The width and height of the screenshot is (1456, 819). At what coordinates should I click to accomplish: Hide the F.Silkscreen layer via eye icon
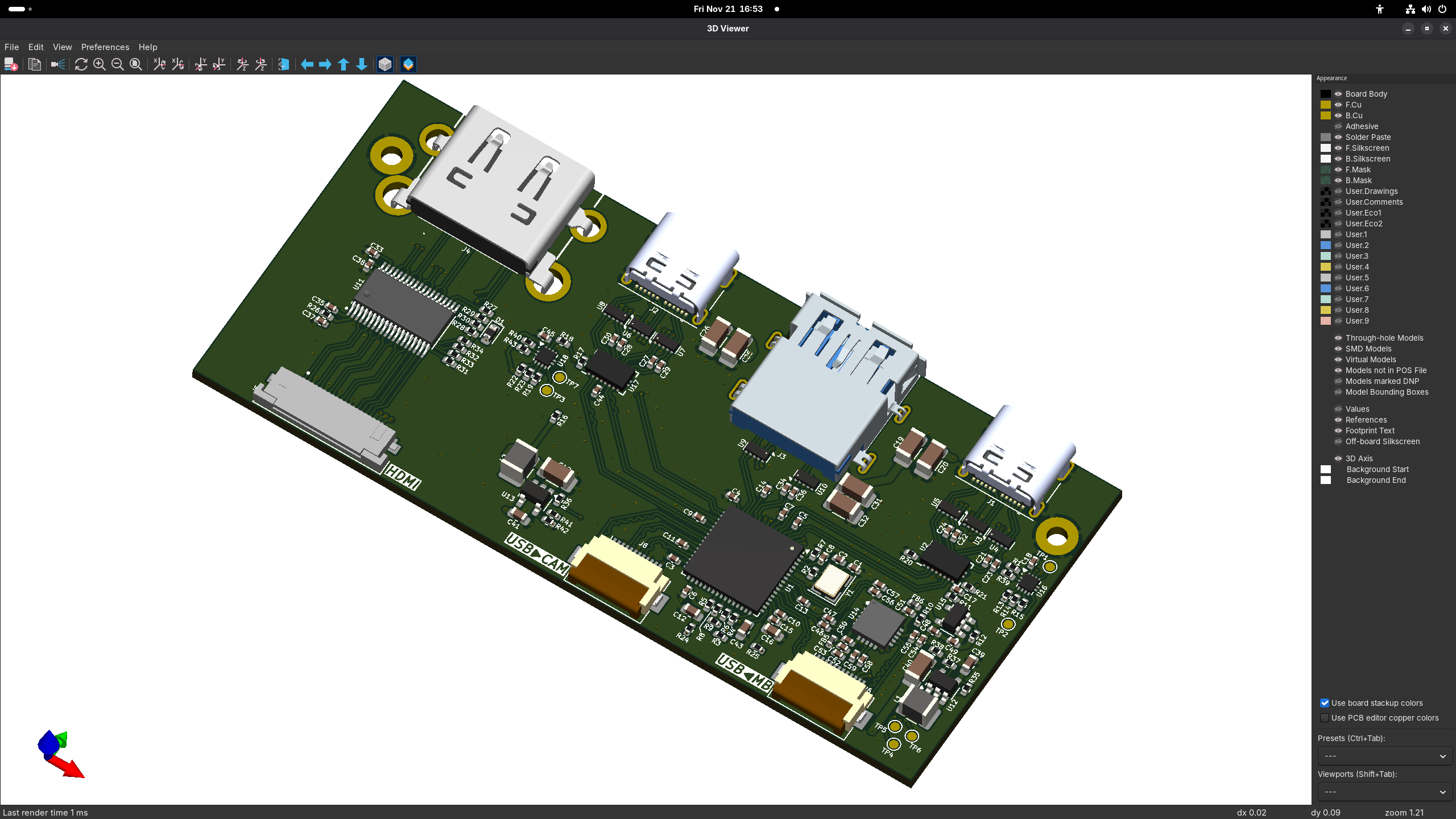pyautogui.click(x=1338, y=148)
